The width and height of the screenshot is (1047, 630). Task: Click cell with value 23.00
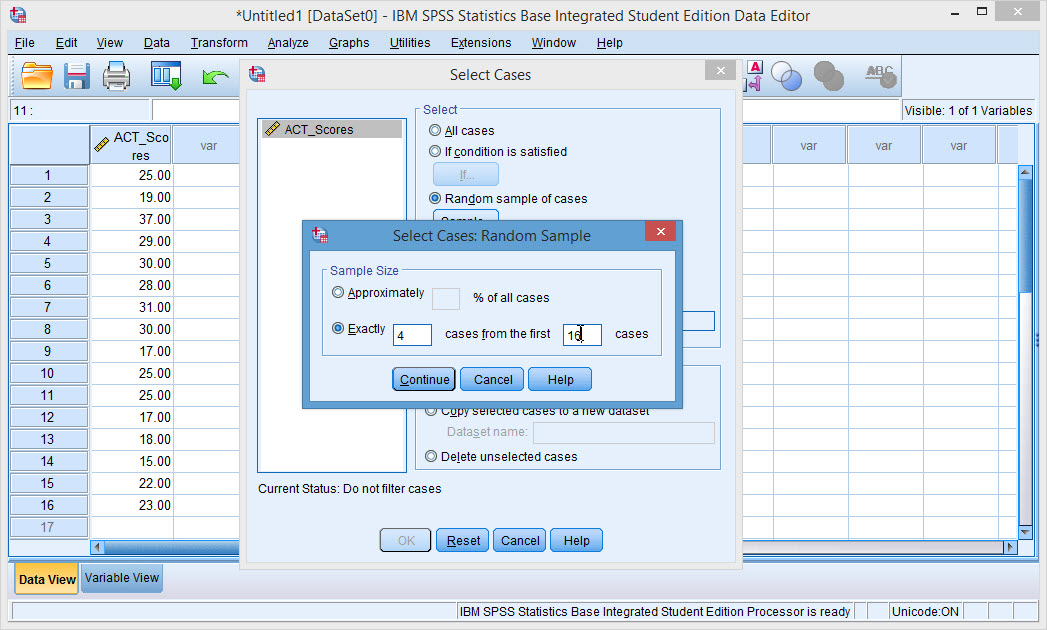point(131,505)
